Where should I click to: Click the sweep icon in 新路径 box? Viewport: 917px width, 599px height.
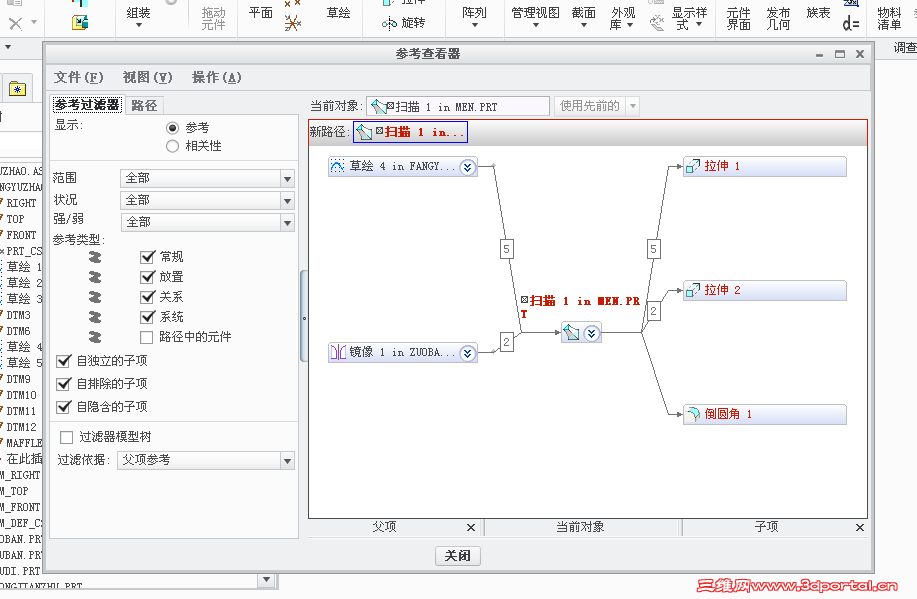click(x=364, y=132)
